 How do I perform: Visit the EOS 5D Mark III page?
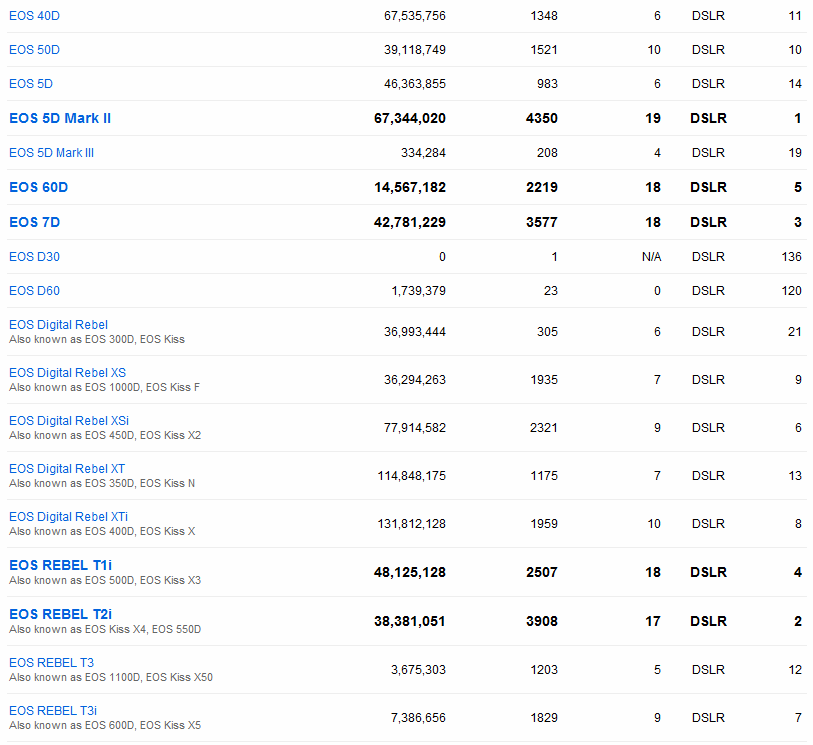point(51,153)
